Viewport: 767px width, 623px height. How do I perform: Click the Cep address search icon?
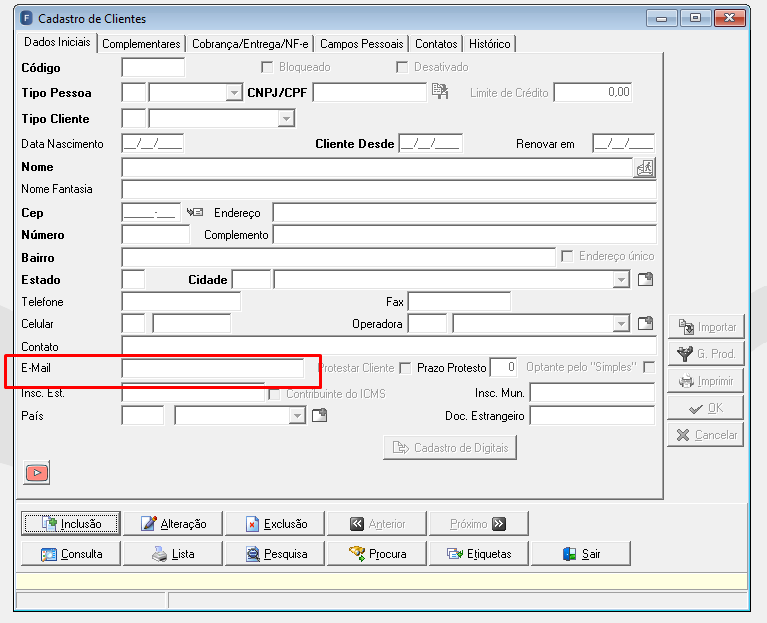coord(195,212)
